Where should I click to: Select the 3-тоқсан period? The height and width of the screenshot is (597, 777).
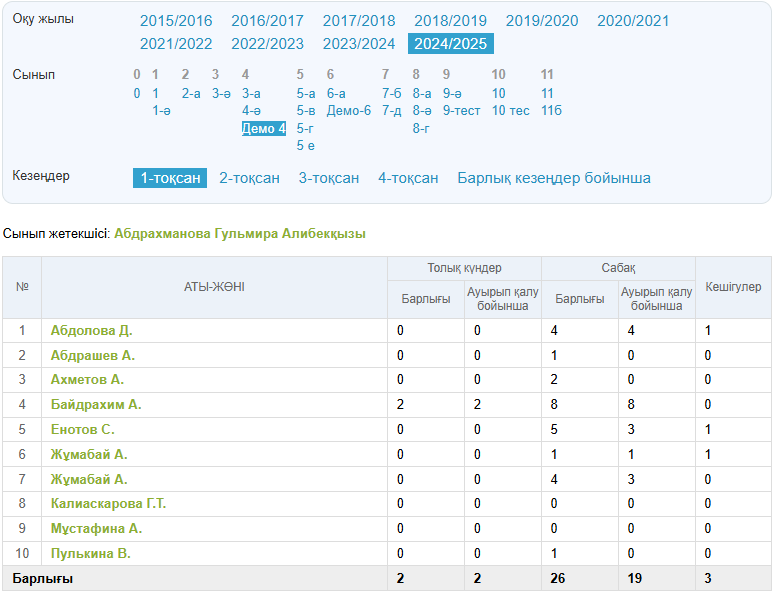tap(329, 178)
